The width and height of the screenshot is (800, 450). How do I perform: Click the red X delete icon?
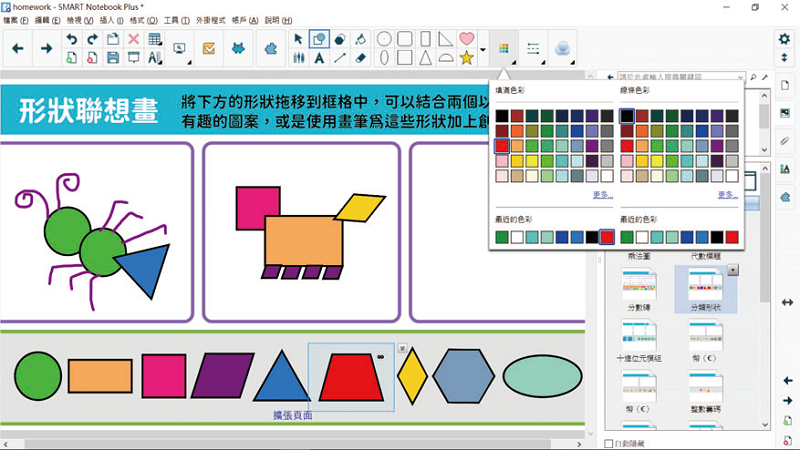[134, 38]
